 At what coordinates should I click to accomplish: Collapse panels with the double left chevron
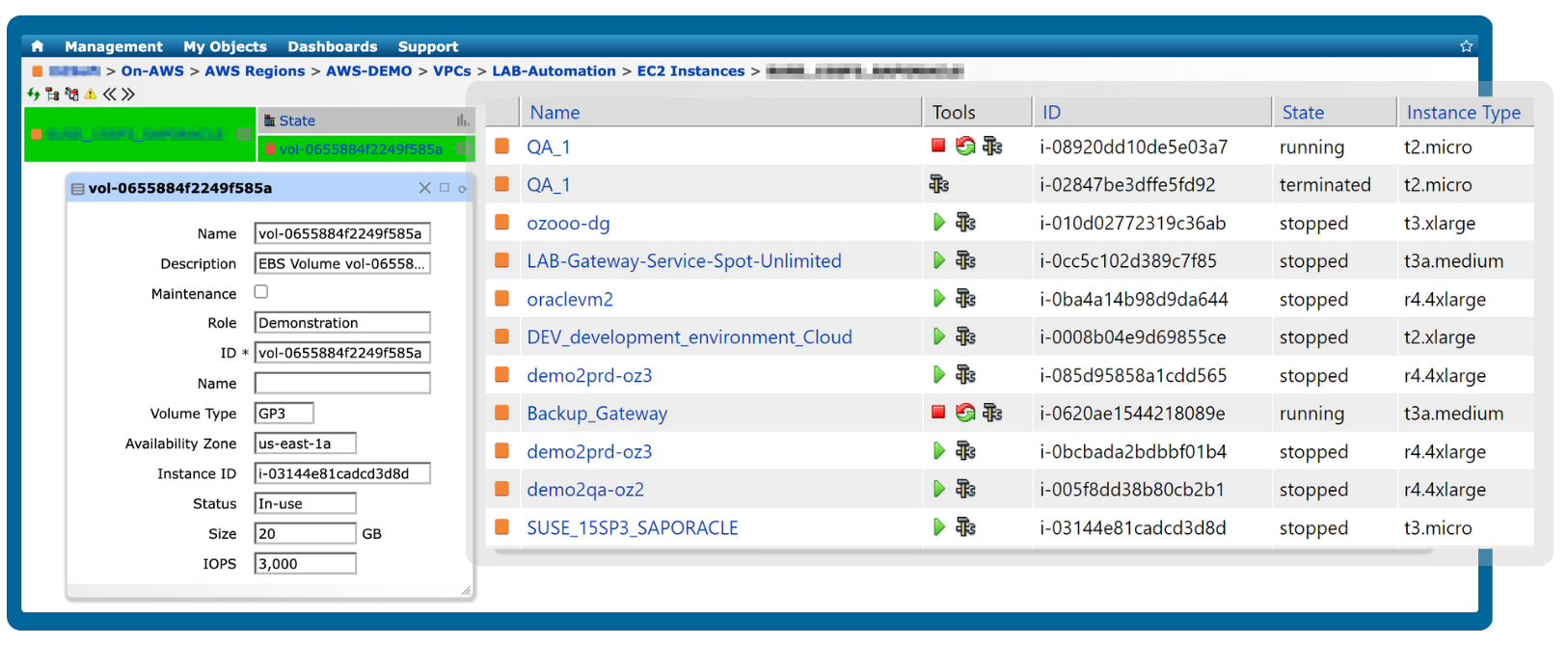110,94
